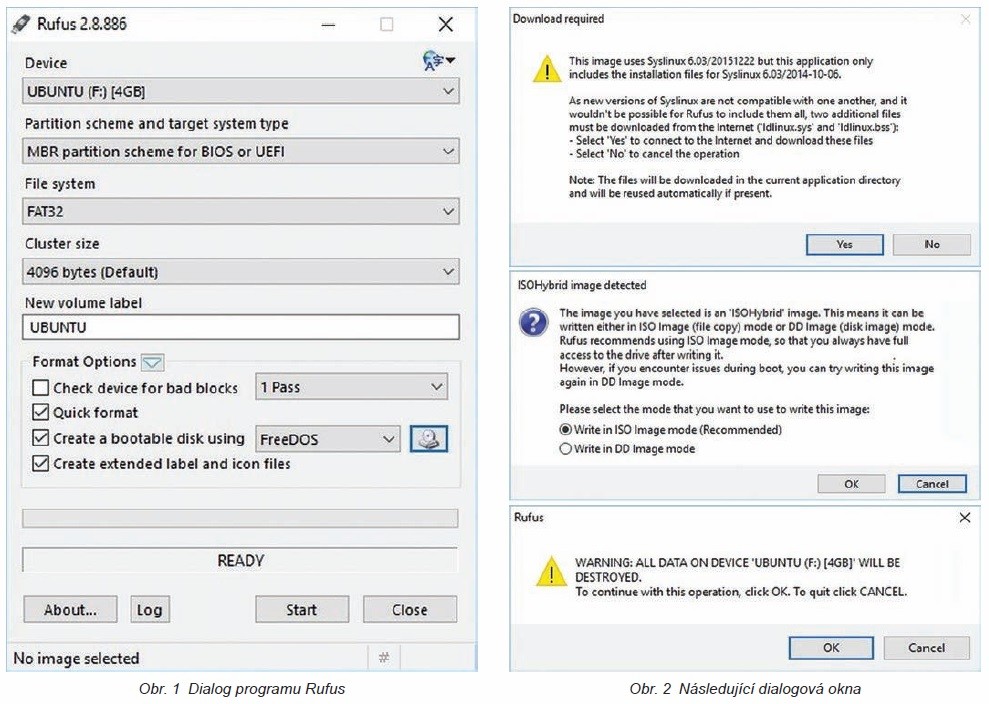Click OK in ISOHybrid image dialog

tap(851, 484)
